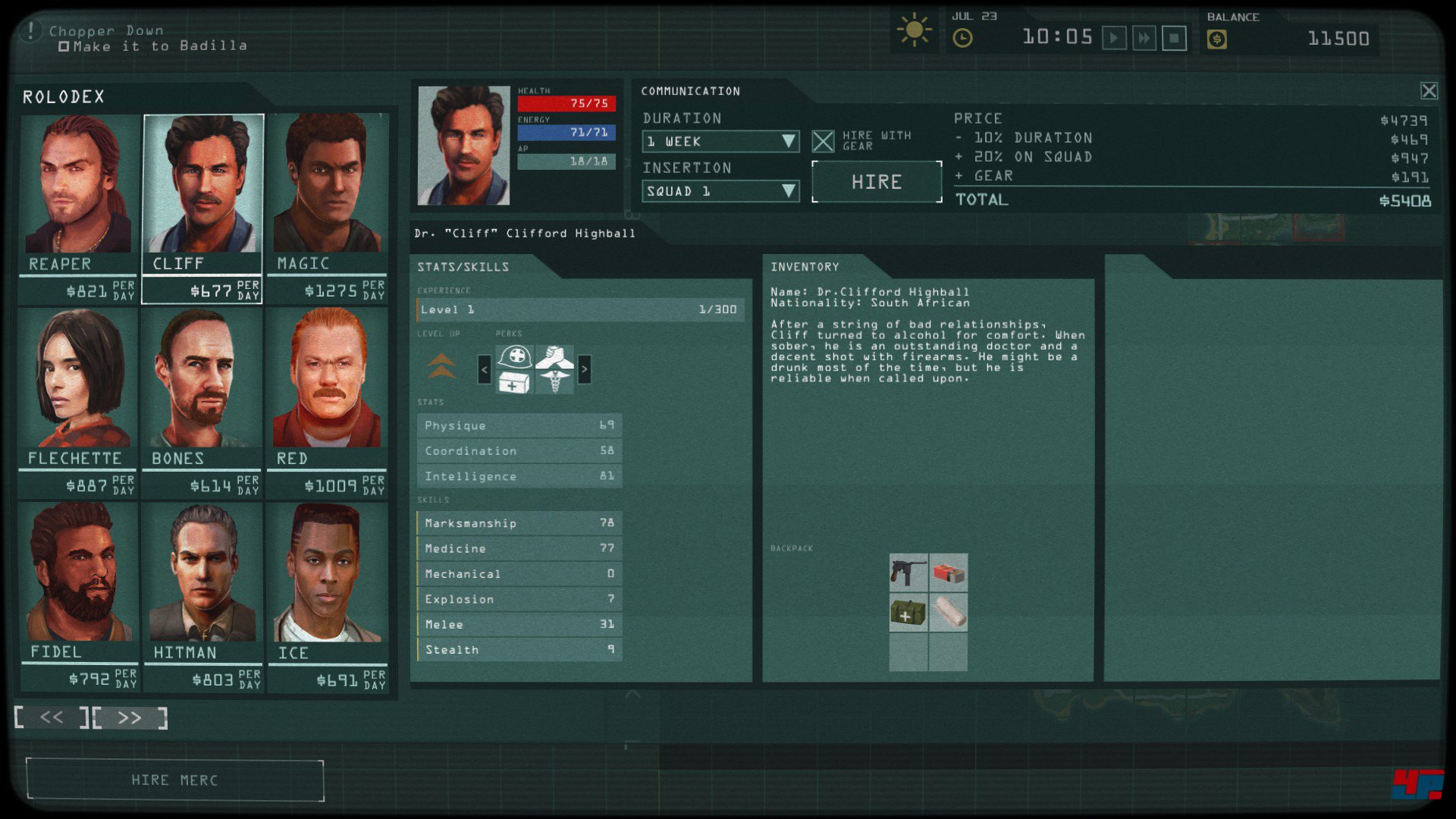
Task: Open the Duration dropdown
Action: 720,141
